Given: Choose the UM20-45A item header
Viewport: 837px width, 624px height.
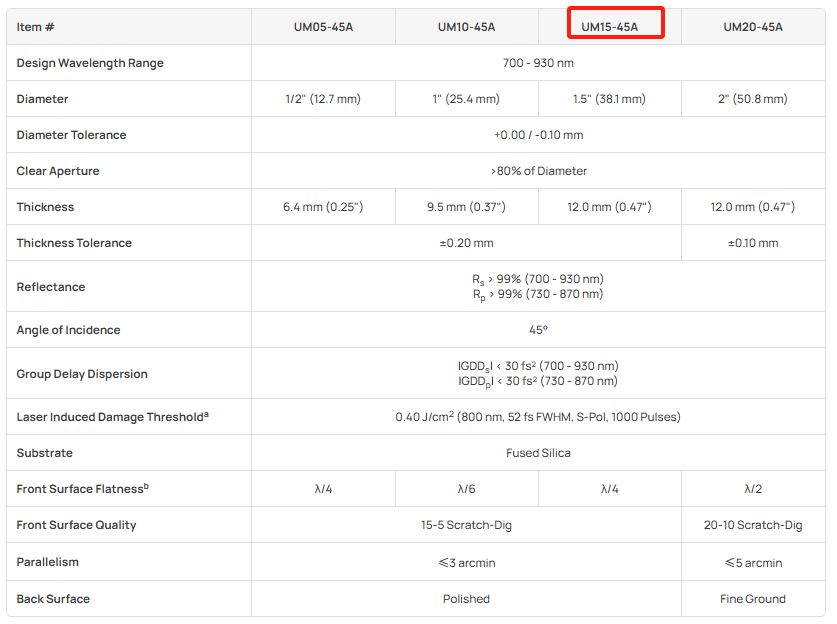Looking at the screenshot, I should click(753, 27).
